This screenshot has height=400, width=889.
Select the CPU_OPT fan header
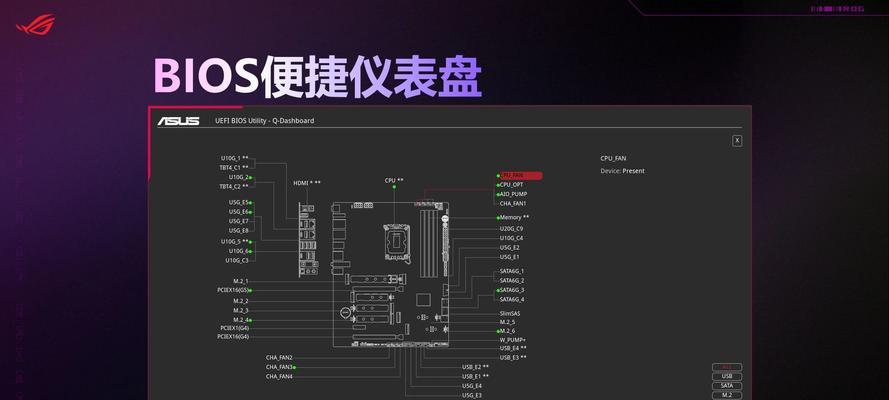coord(511,185)
